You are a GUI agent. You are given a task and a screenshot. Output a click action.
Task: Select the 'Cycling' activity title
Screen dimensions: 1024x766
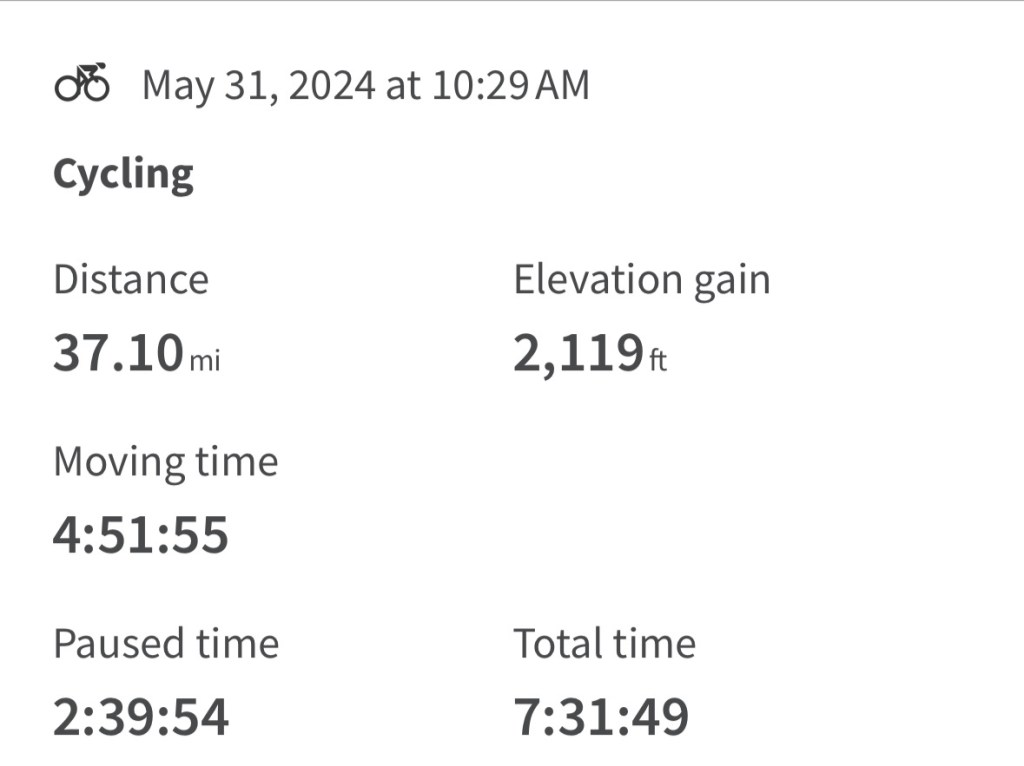(123, 175)
